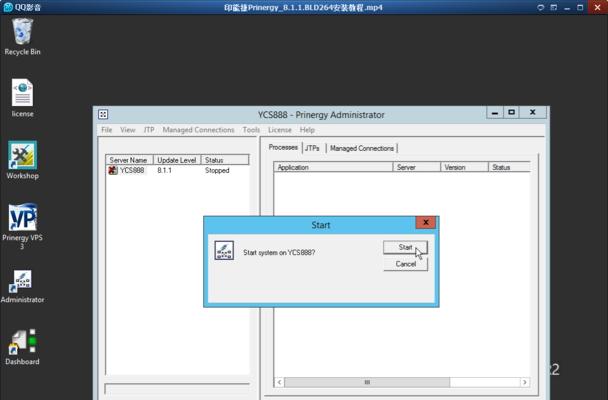This screenshot has width=608, height=400.
Task: Open the Recycle Bin desktop icon
Action: coord(22,36)
